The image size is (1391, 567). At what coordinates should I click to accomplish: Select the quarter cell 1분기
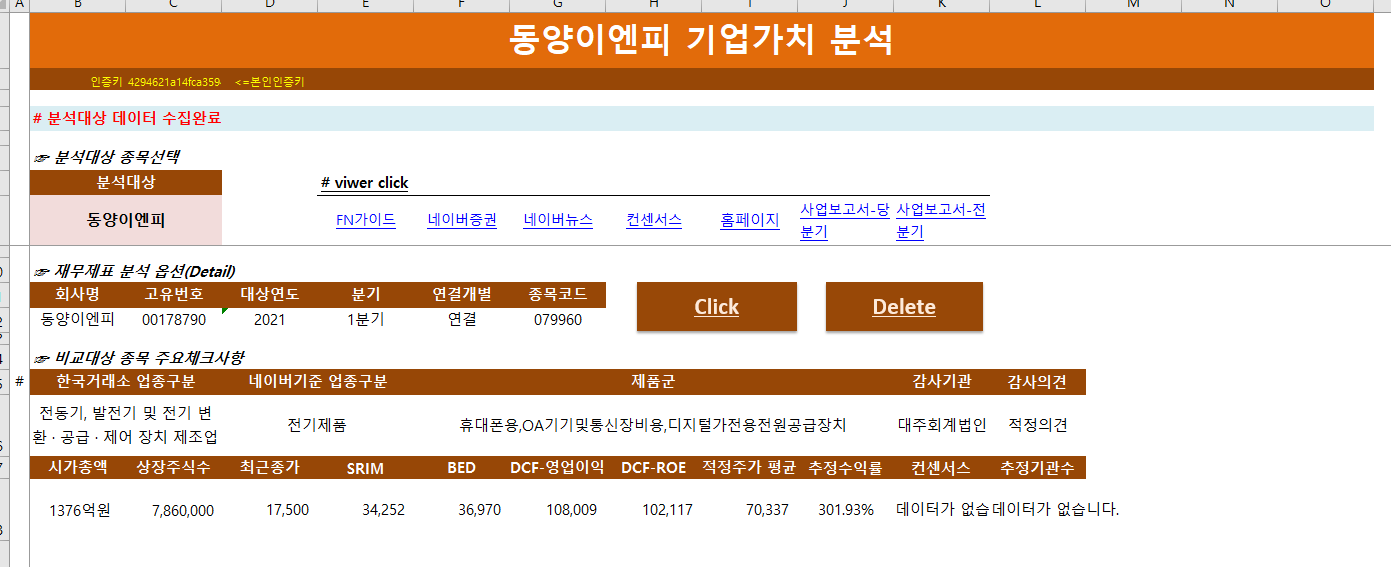(366, 320)
